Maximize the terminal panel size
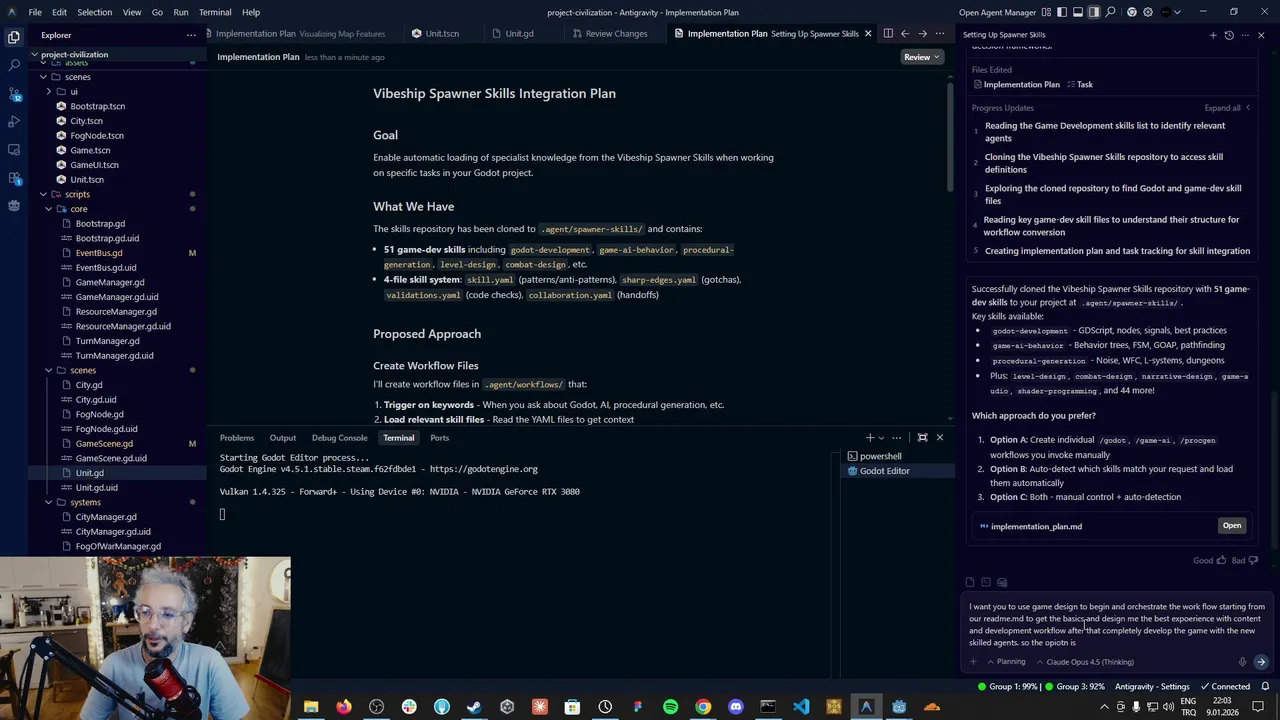This screenshot has height=720, width=1280. point(923,438)
